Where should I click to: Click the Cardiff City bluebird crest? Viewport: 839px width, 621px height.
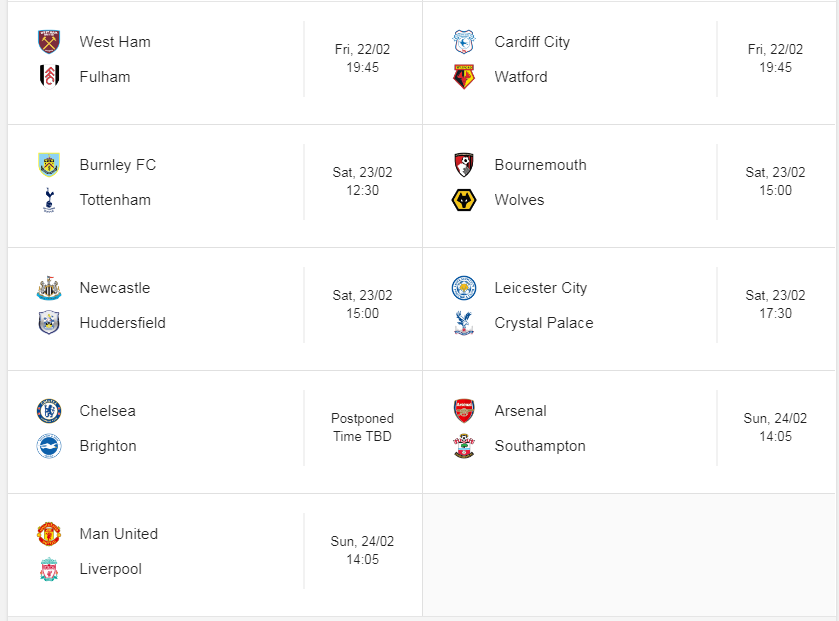point(463,42)
